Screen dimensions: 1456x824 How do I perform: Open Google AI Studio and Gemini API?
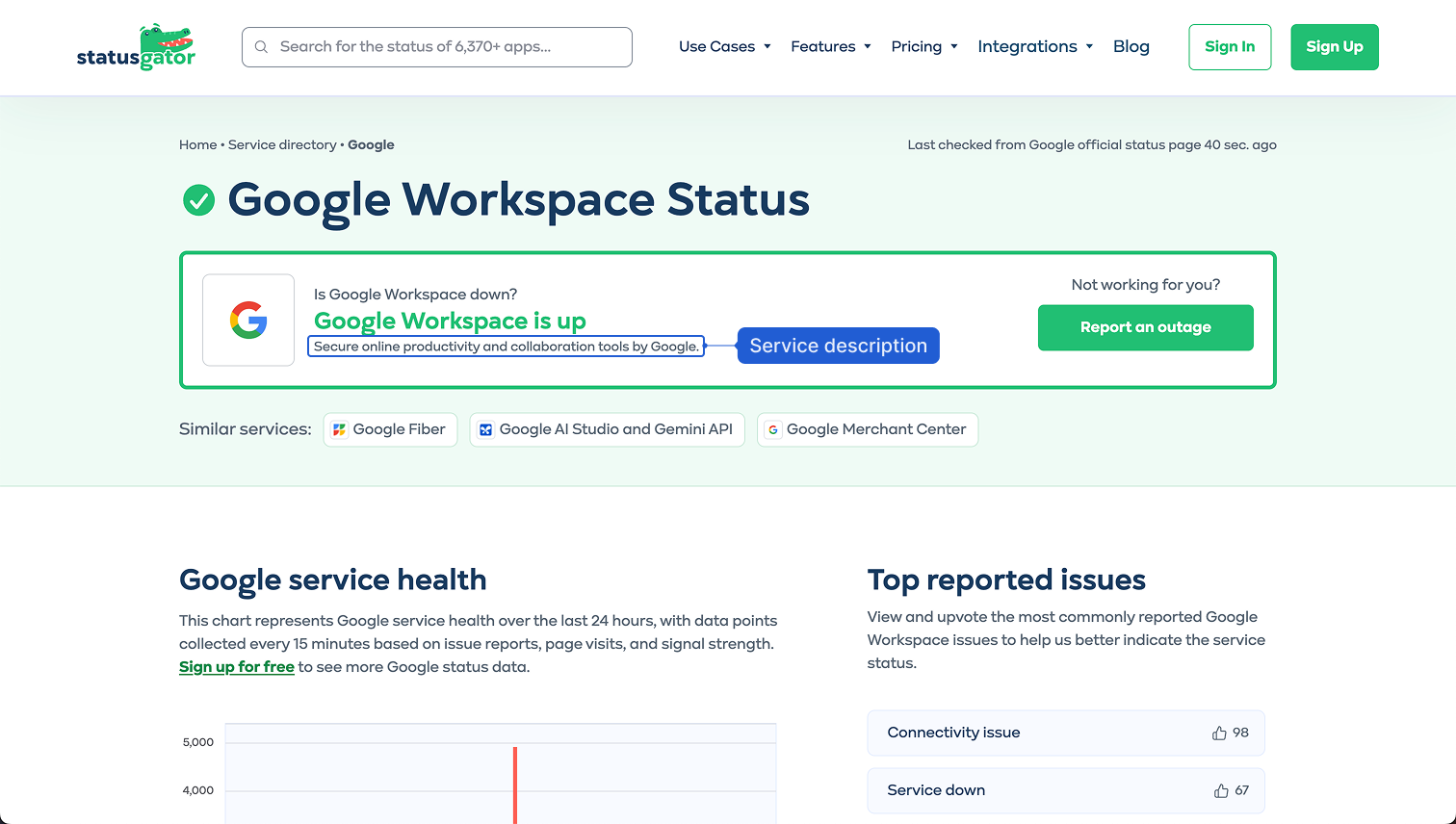pos(607,429)
